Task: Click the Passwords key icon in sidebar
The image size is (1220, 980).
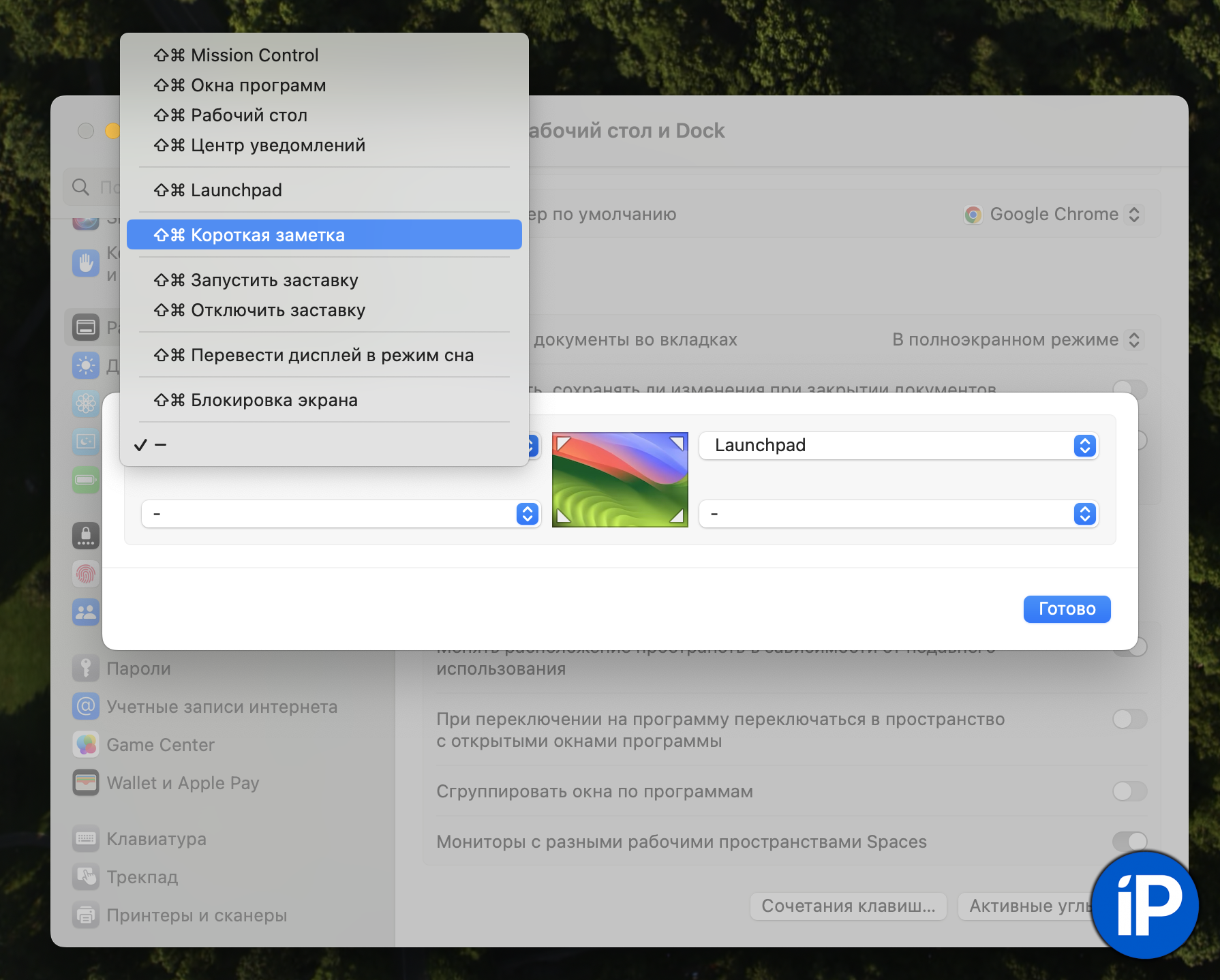Action: 86,668
